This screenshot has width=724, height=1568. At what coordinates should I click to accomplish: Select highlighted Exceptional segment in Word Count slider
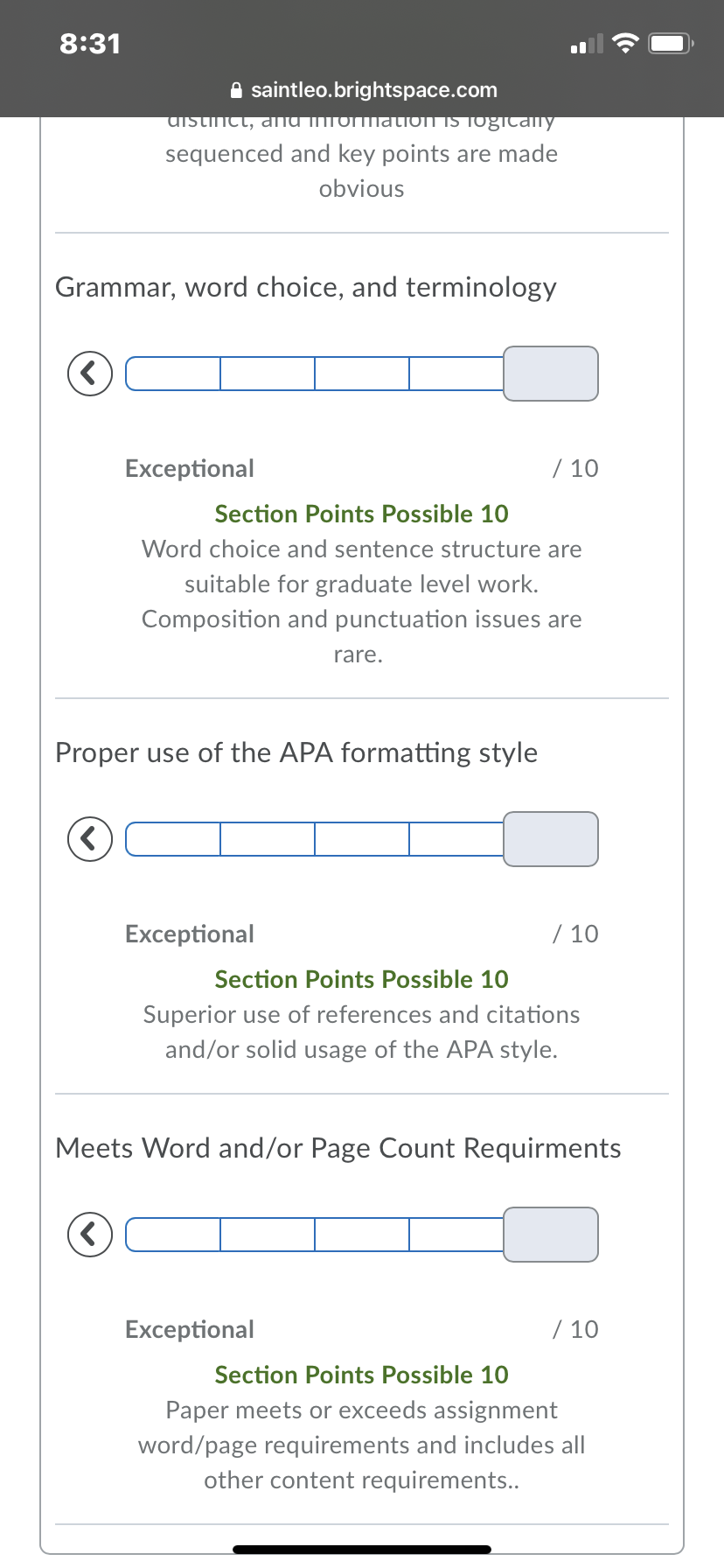[x=551, y=1235]
